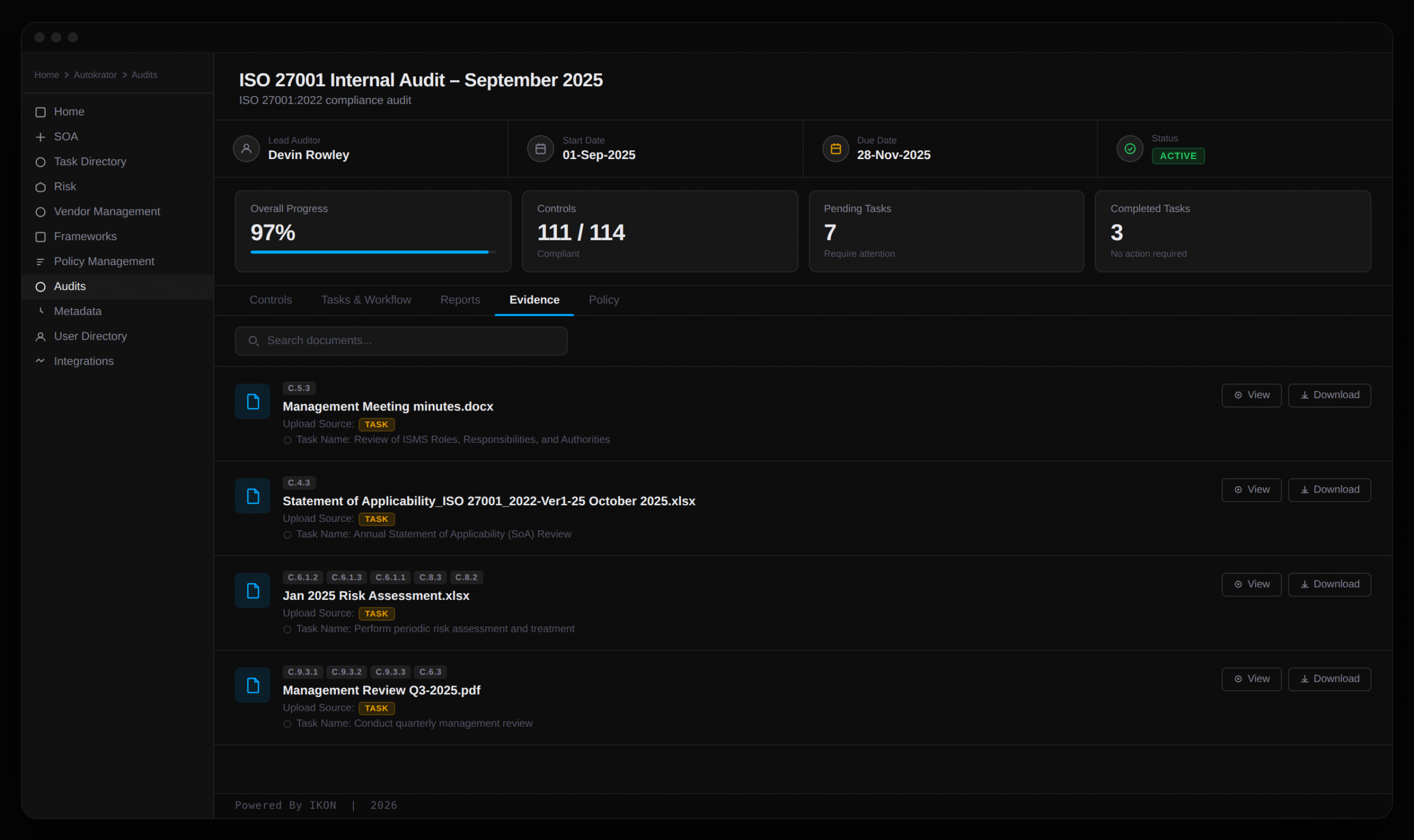
Task: Switch to the Tasks & Workflow tab
Action: (x=366, y=300)
